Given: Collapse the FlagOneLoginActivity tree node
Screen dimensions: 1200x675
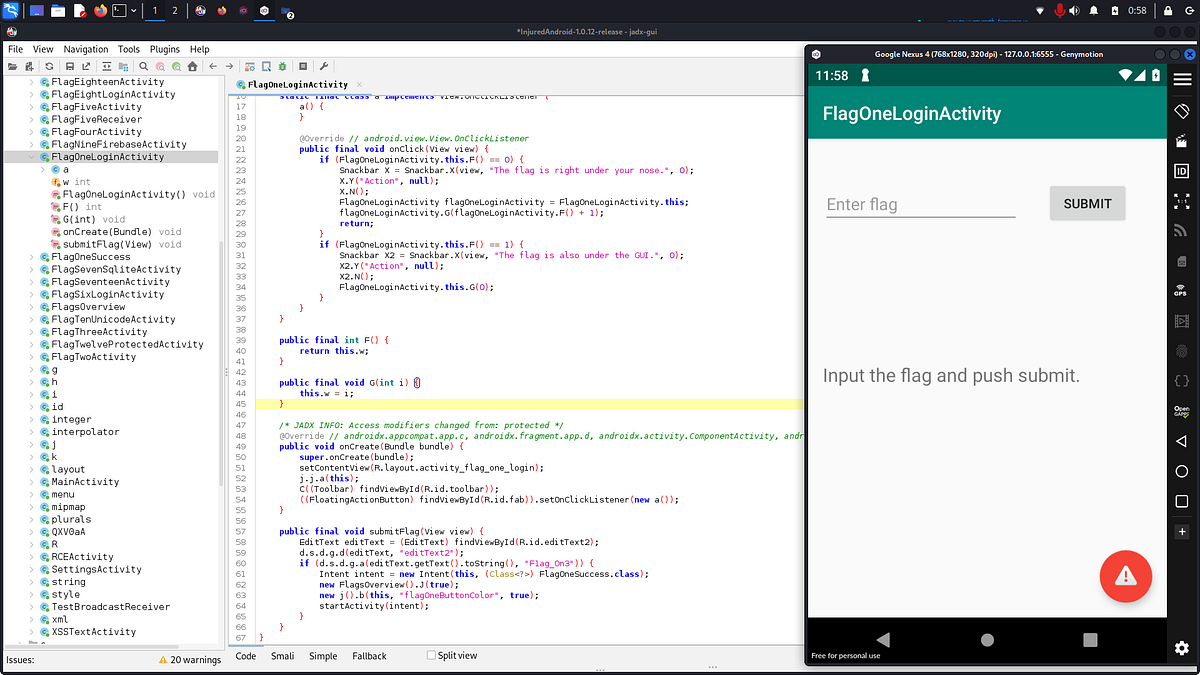Looking at the screenshot, I should [32, 156].
